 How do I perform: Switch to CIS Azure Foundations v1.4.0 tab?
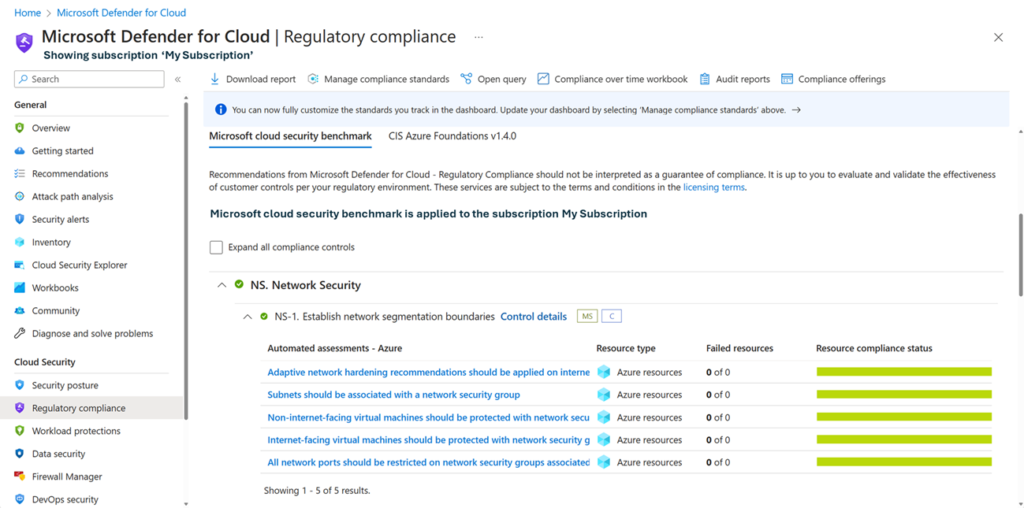[x=452, y=136]
